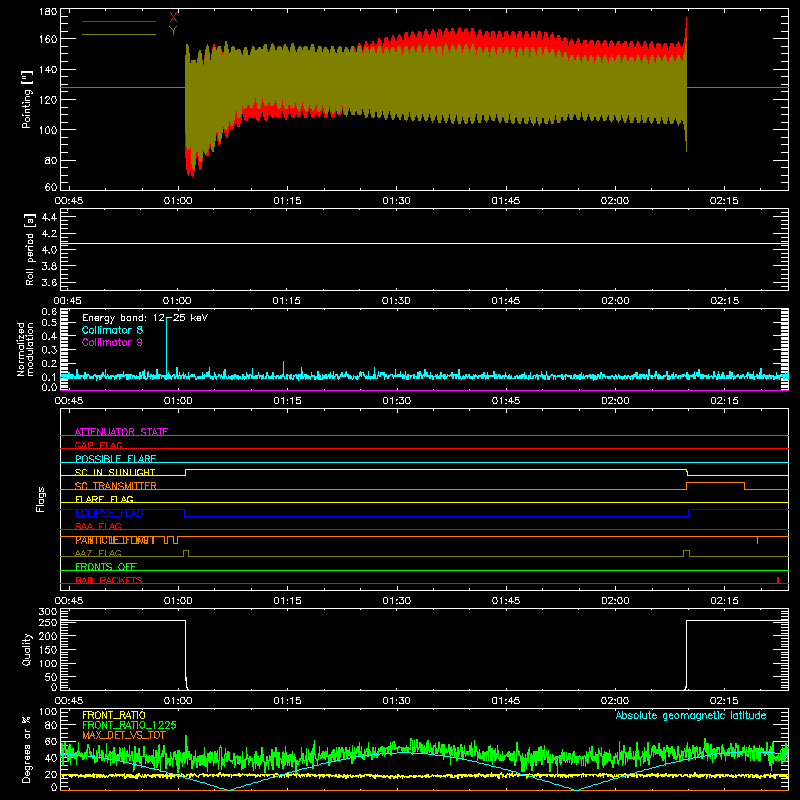Image resolution: width=800 pixels, height=800 pixels.
Task: Click the cyan 'Collimator 8' legend label
Action: click(x=112, y=330)
